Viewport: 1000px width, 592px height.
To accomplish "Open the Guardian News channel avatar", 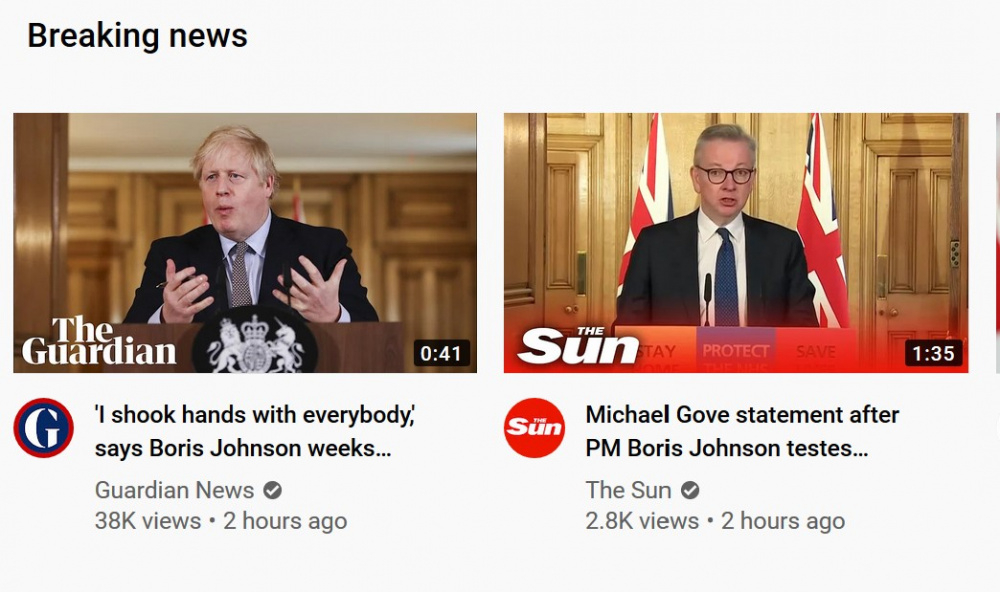I will [43, 427].
